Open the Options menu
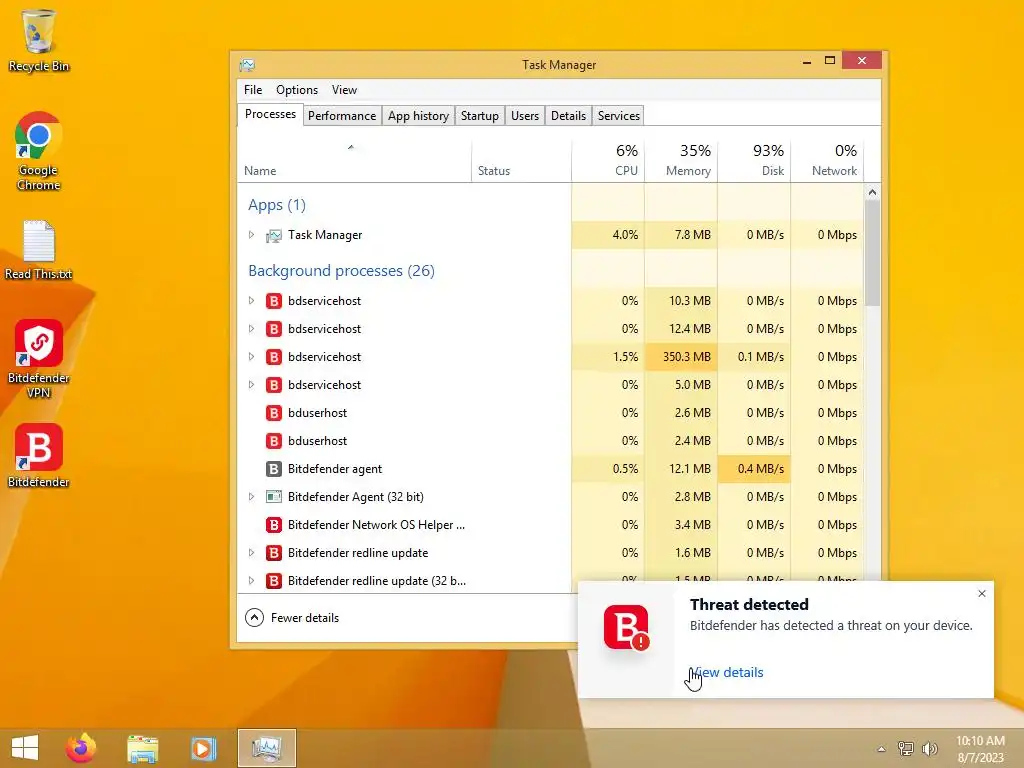Screen dimensions: 1024x768 [x=296, y=90]
